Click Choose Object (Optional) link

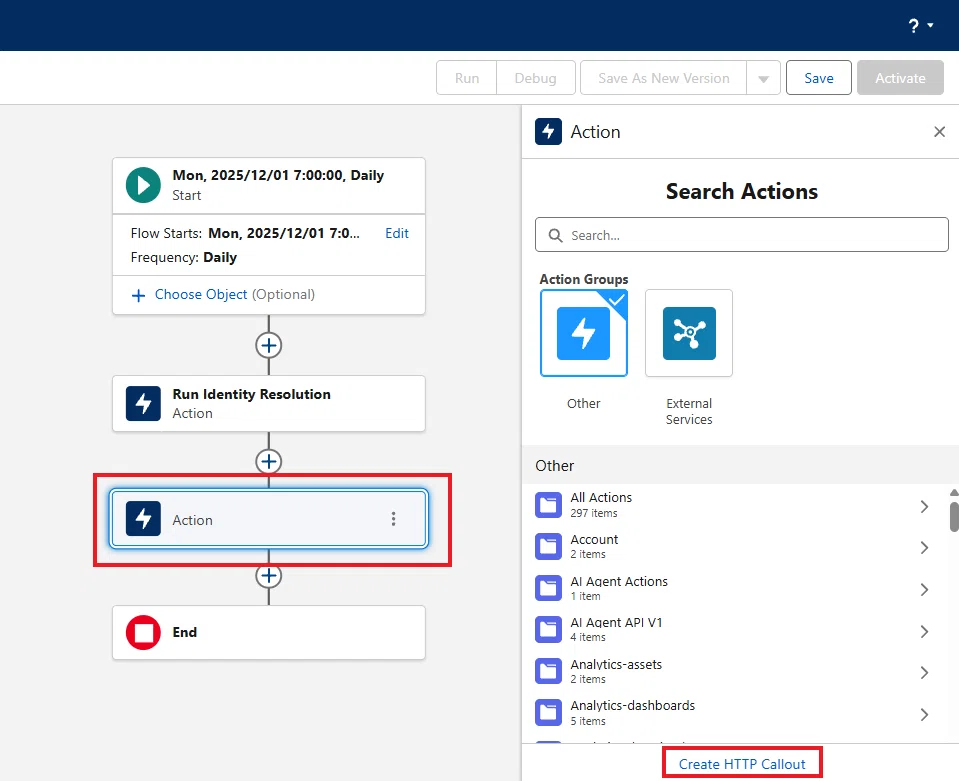click(x=235, y=294)
